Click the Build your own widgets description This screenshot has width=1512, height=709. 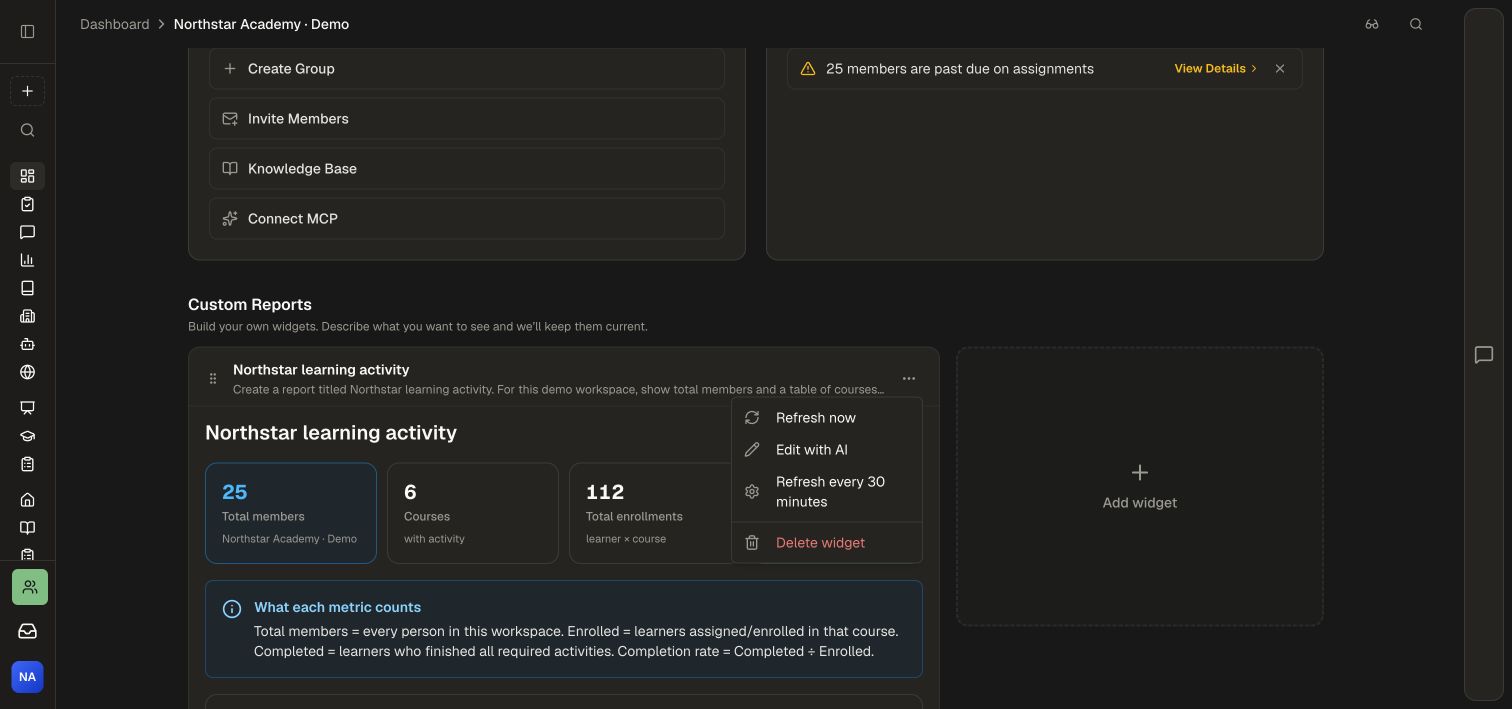click(418, 327)
